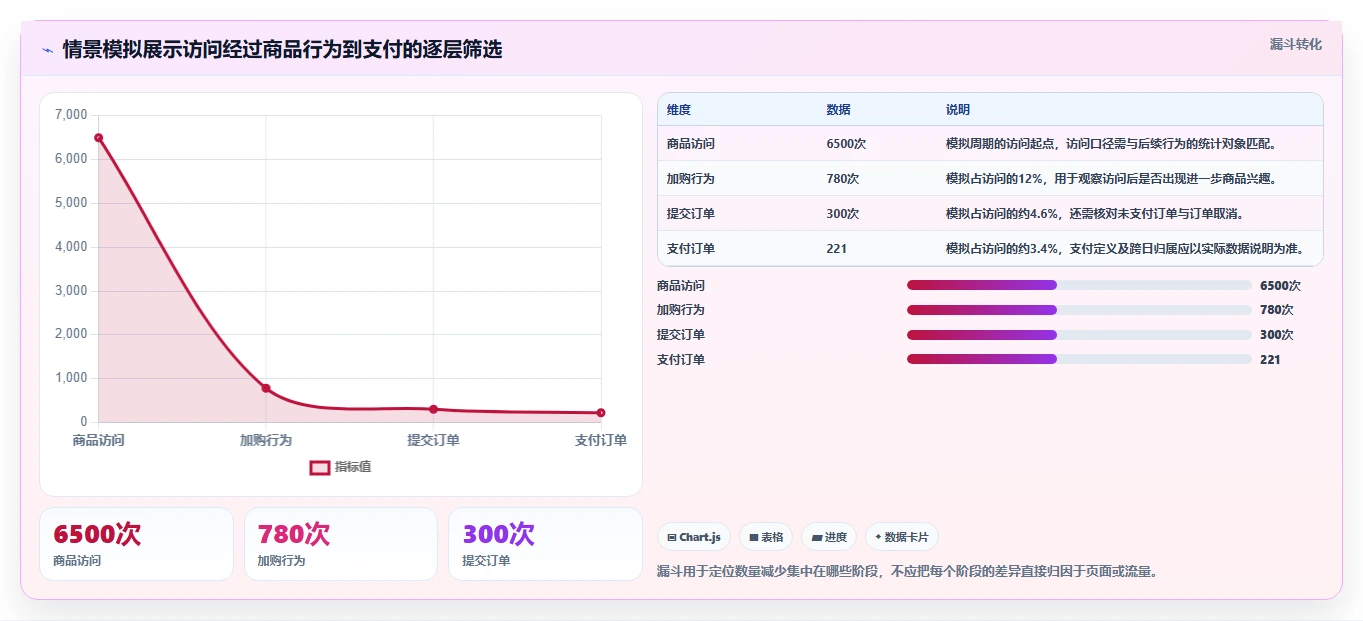Select the 提交订单 table row cell
Screen dimensions: 1363x621
pos(691,214)
